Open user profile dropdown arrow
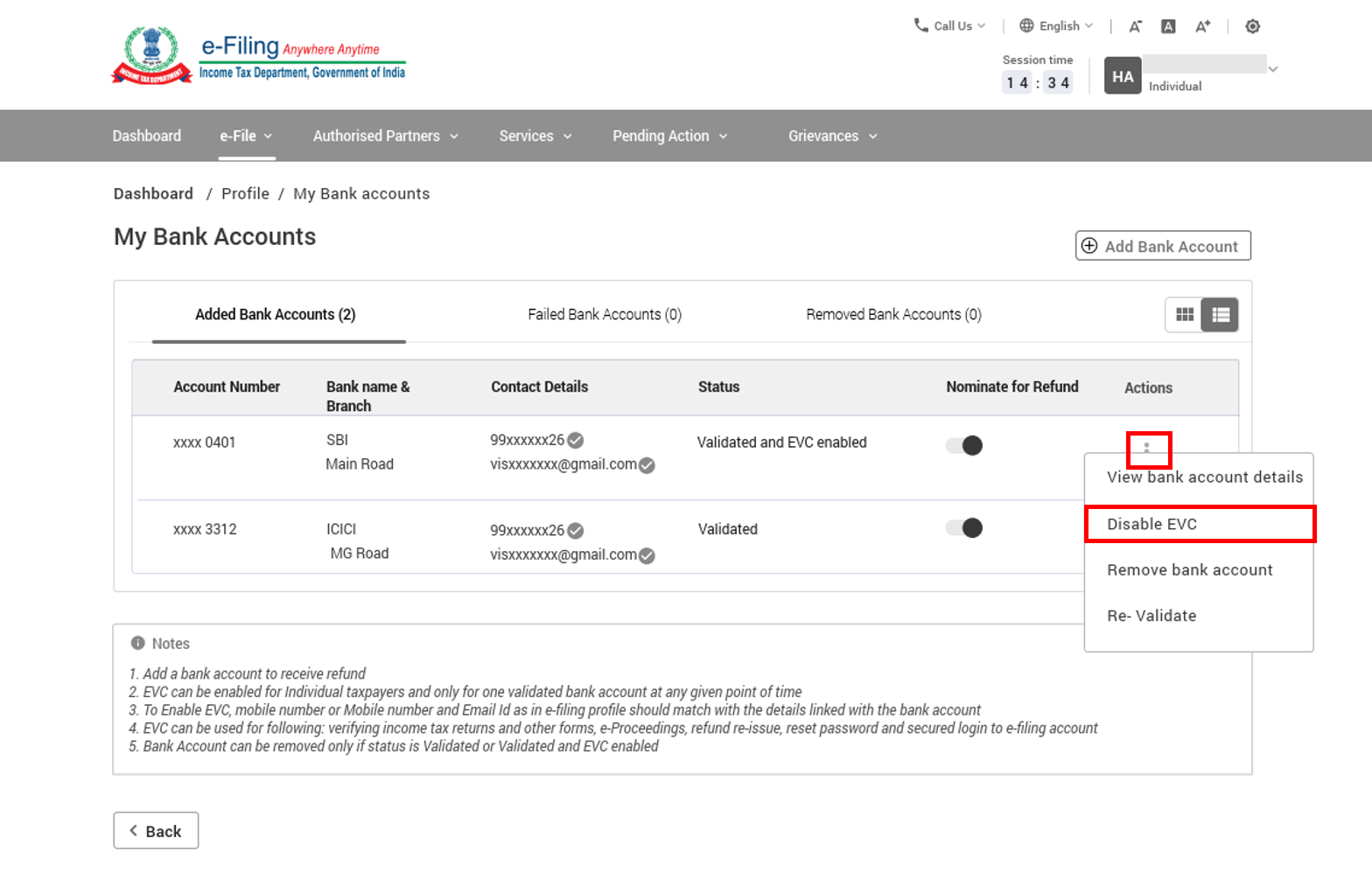1372x872 pixels. [x=1273, y=69]
